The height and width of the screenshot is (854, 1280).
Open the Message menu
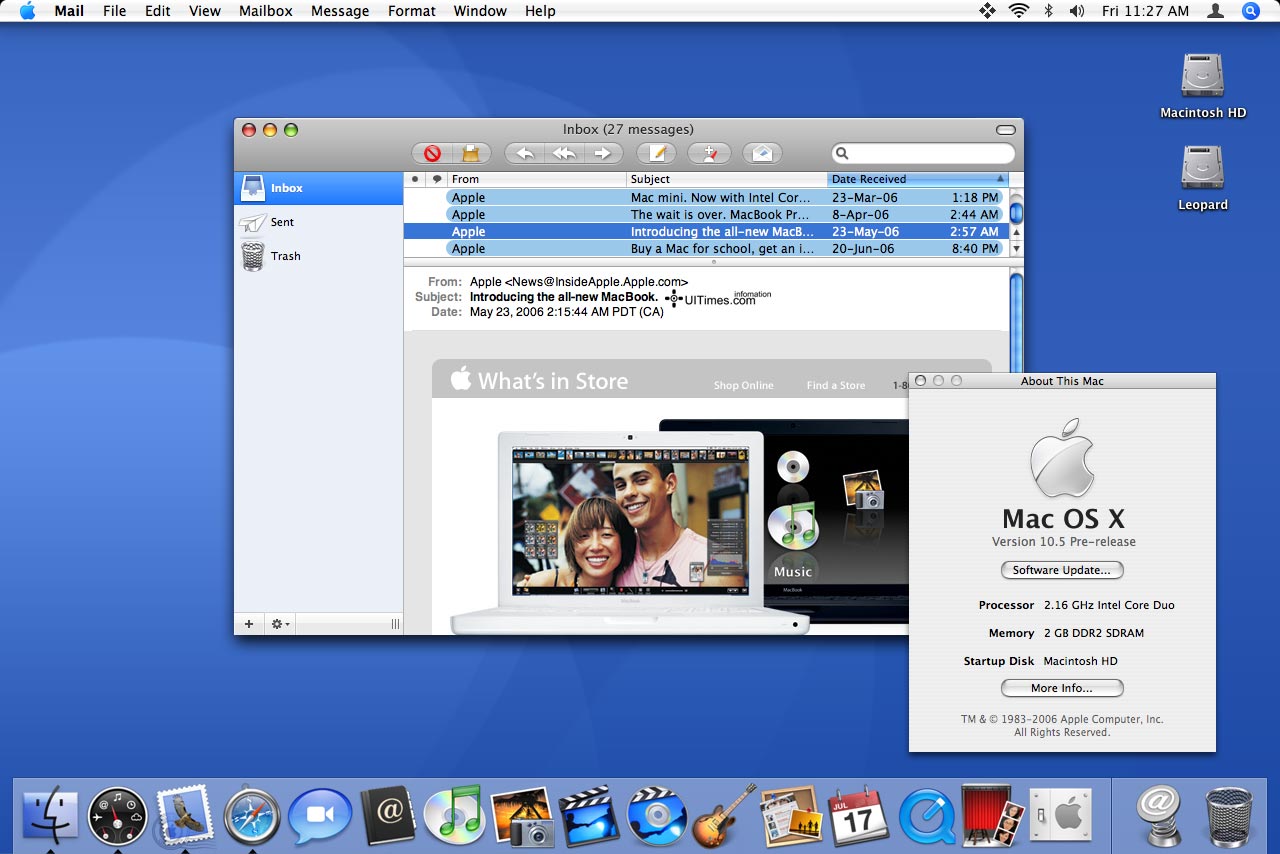pyautogui.click(x=340, y=11)
